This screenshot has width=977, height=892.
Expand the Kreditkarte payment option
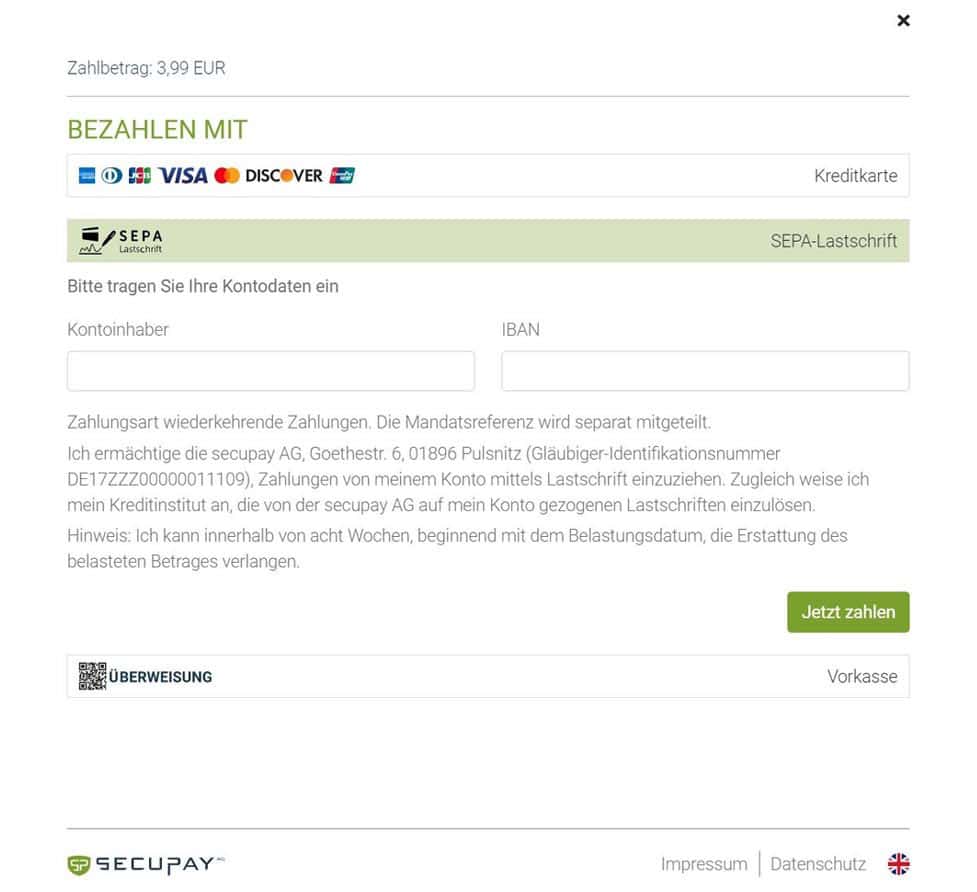pos(488,176)
